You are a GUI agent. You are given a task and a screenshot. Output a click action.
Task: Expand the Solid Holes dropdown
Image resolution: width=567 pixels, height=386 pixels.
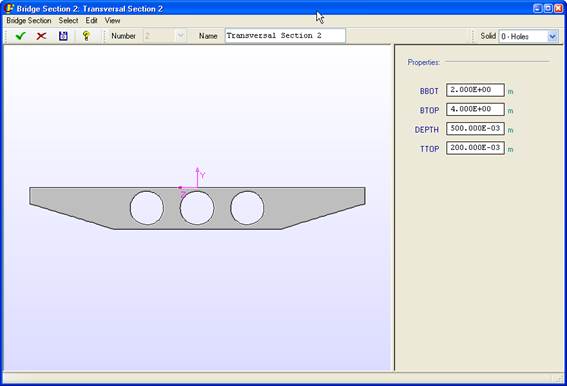[x=552, y=36]
